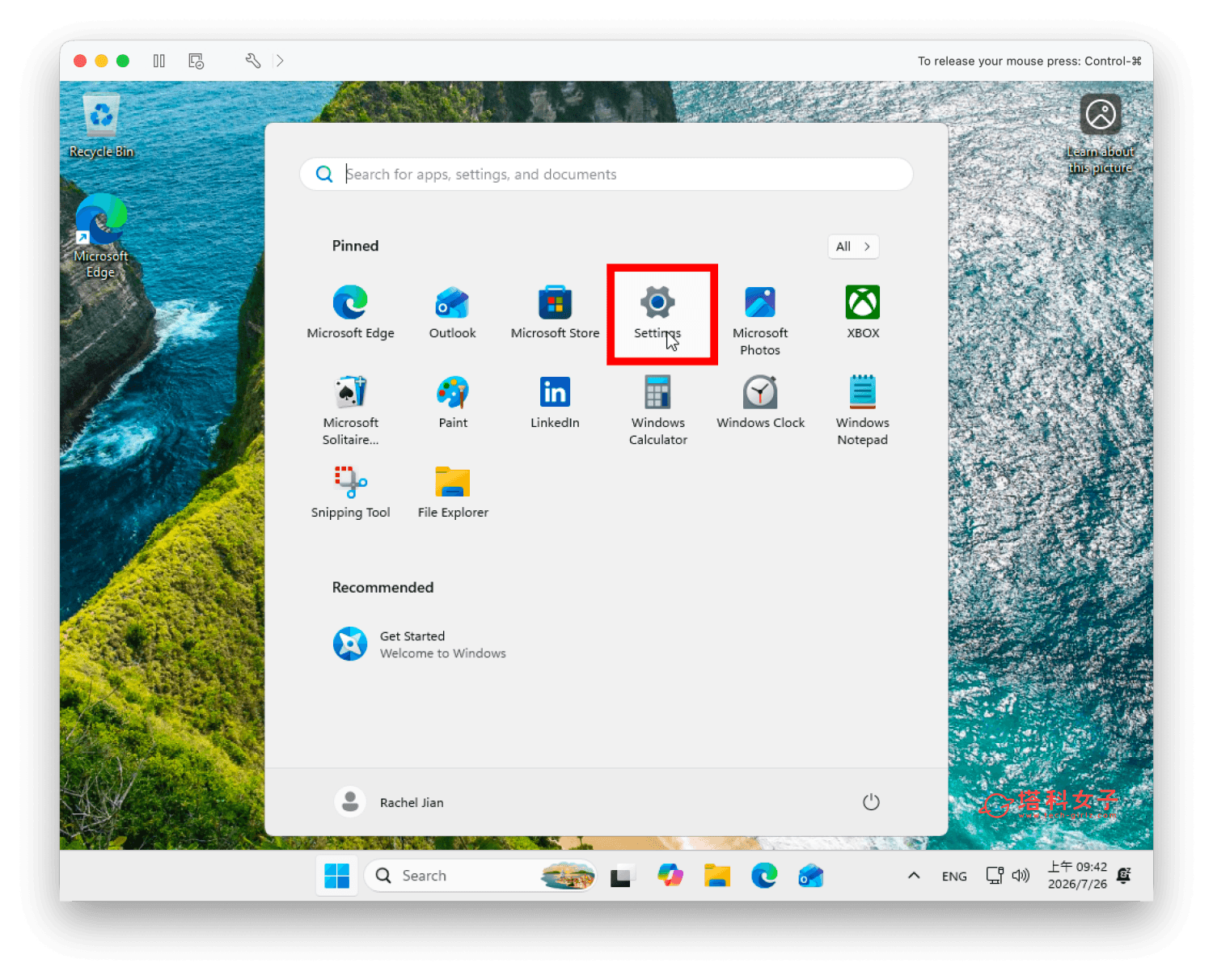
Task: Launch Outlook from the Start menu
Action: 453,312
